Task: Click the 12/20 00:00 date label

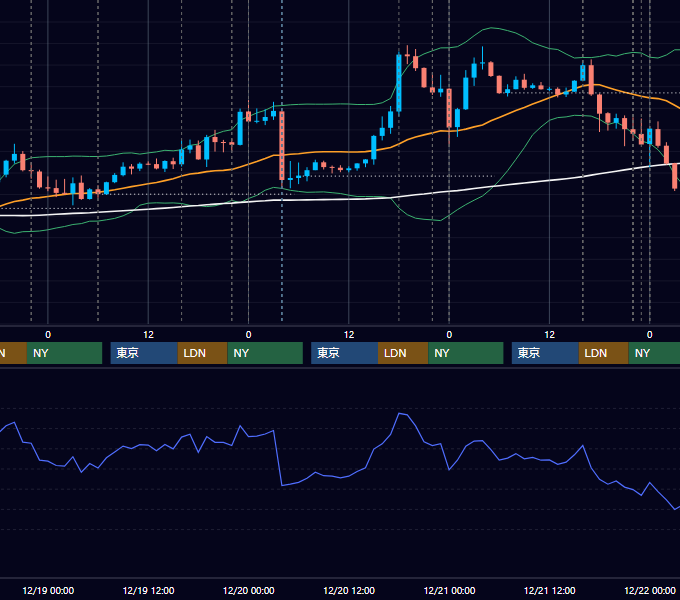Action: (x=248, y=590)
